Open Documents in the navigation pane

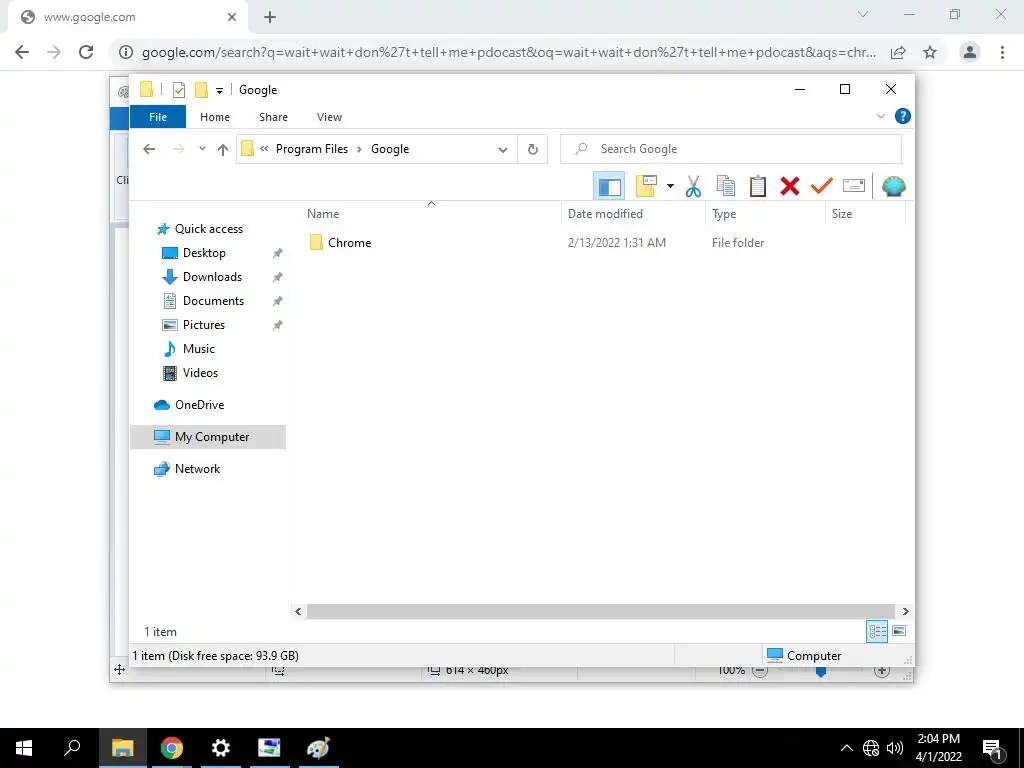213,301
